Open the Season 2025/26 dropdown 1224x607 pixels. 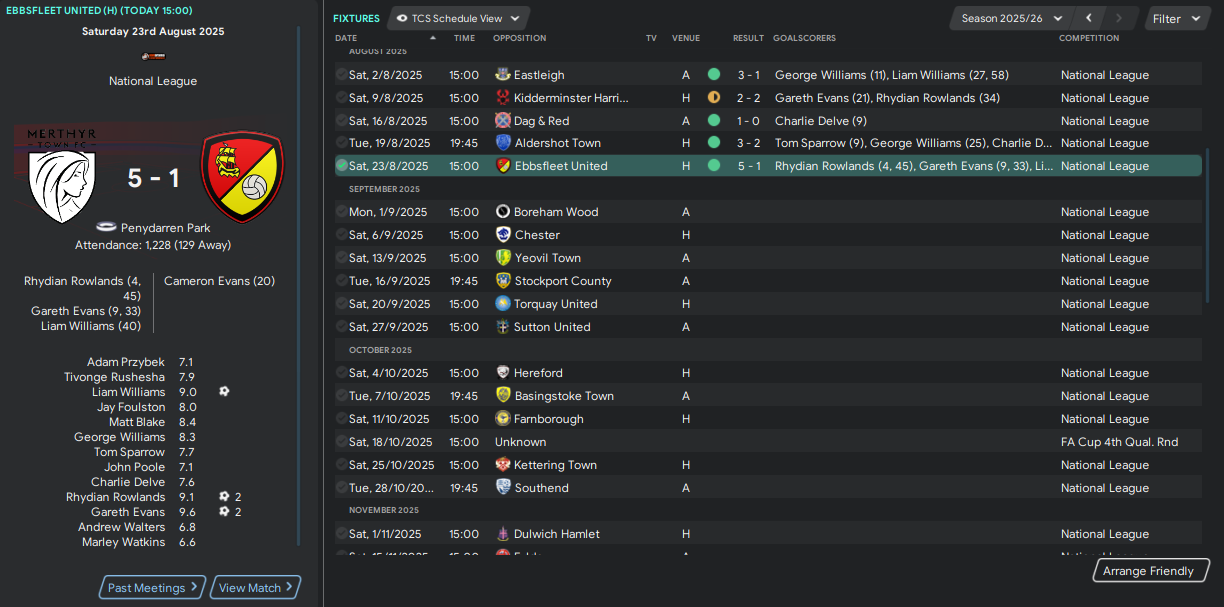(1011, 18)
